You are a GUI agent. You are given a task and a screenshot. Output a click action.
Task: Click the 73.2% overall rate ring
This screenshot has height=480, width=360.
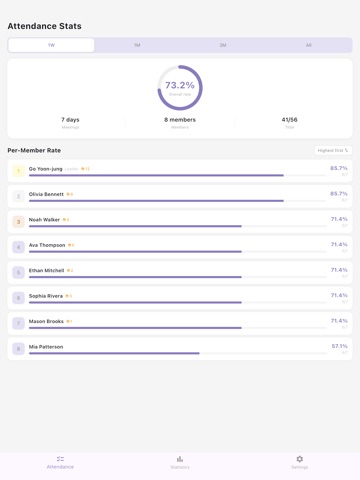click(180, 88)
